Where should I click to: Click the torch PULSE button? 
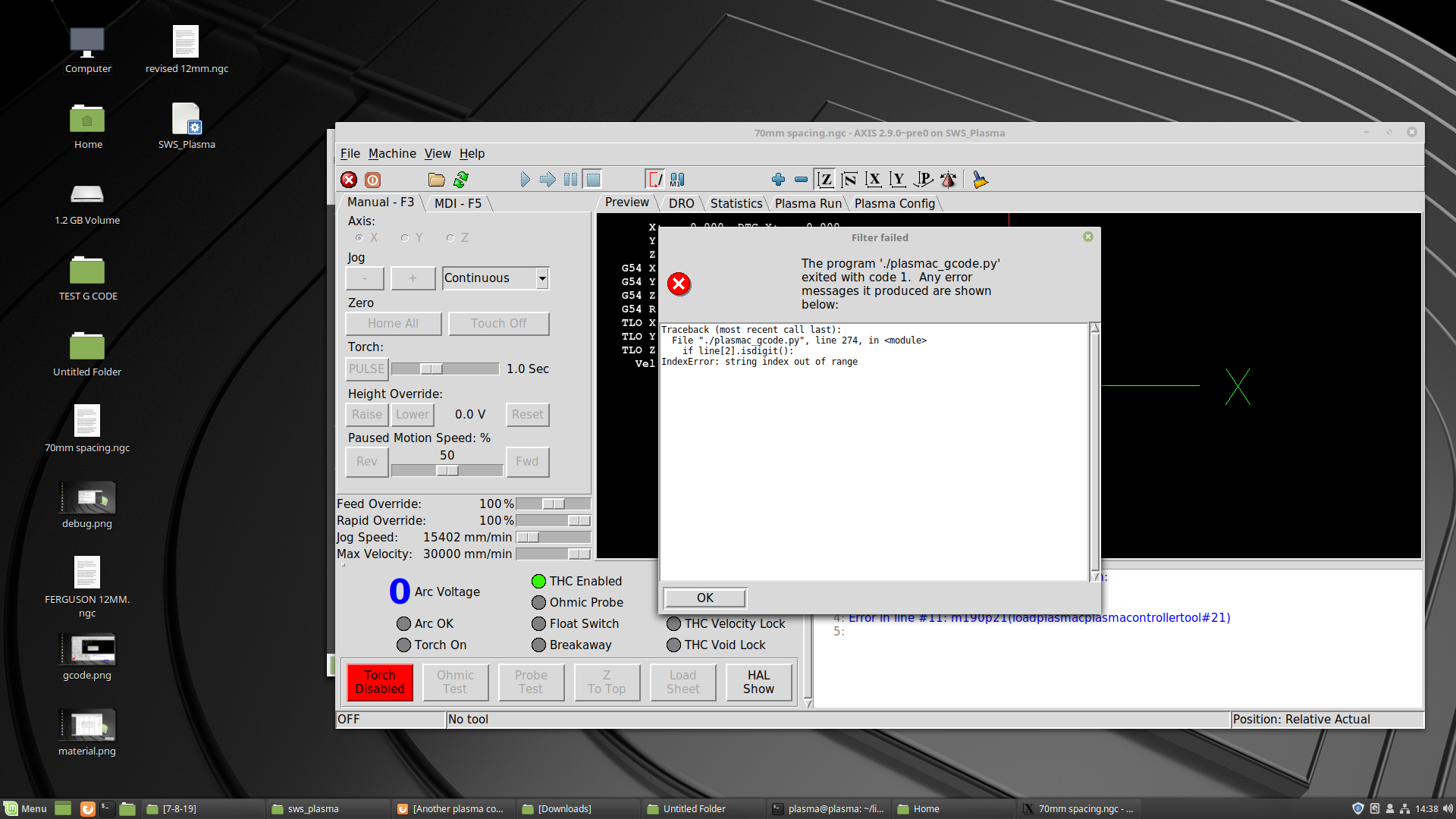(367, 369)
